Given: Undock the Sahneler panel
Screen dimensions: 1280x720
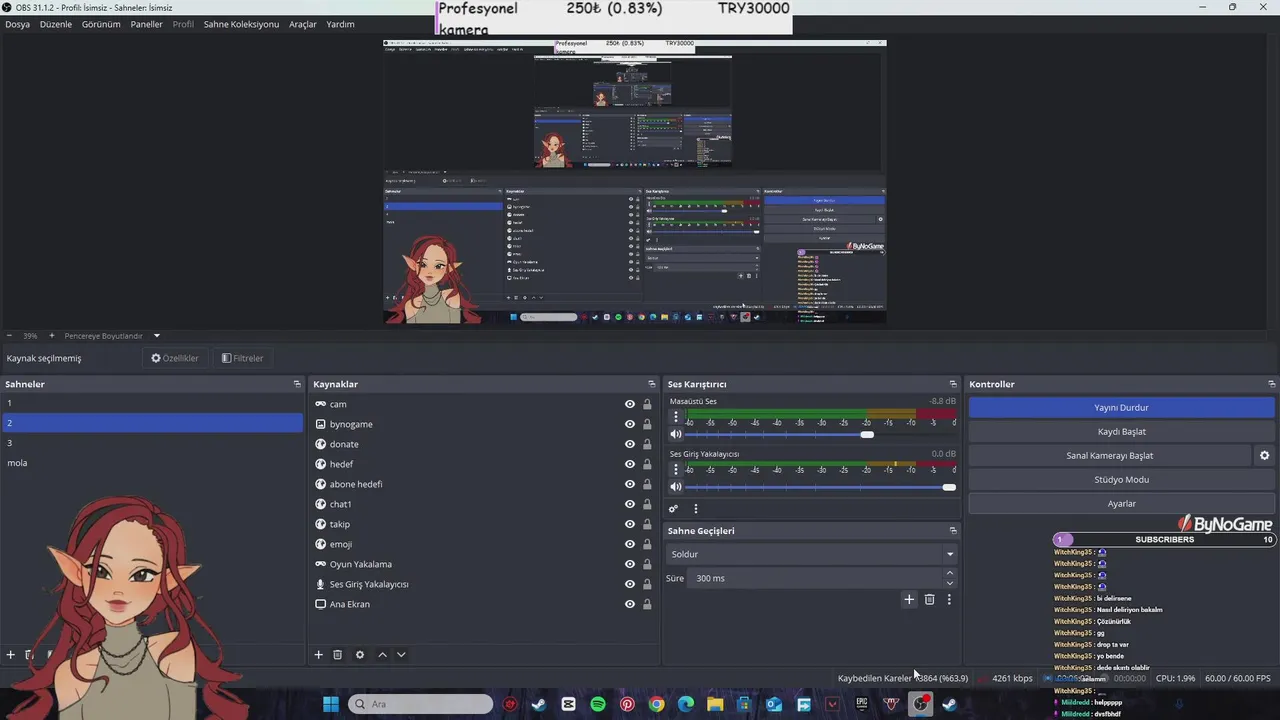Looking at the screenshot, I should coord(297,384).
